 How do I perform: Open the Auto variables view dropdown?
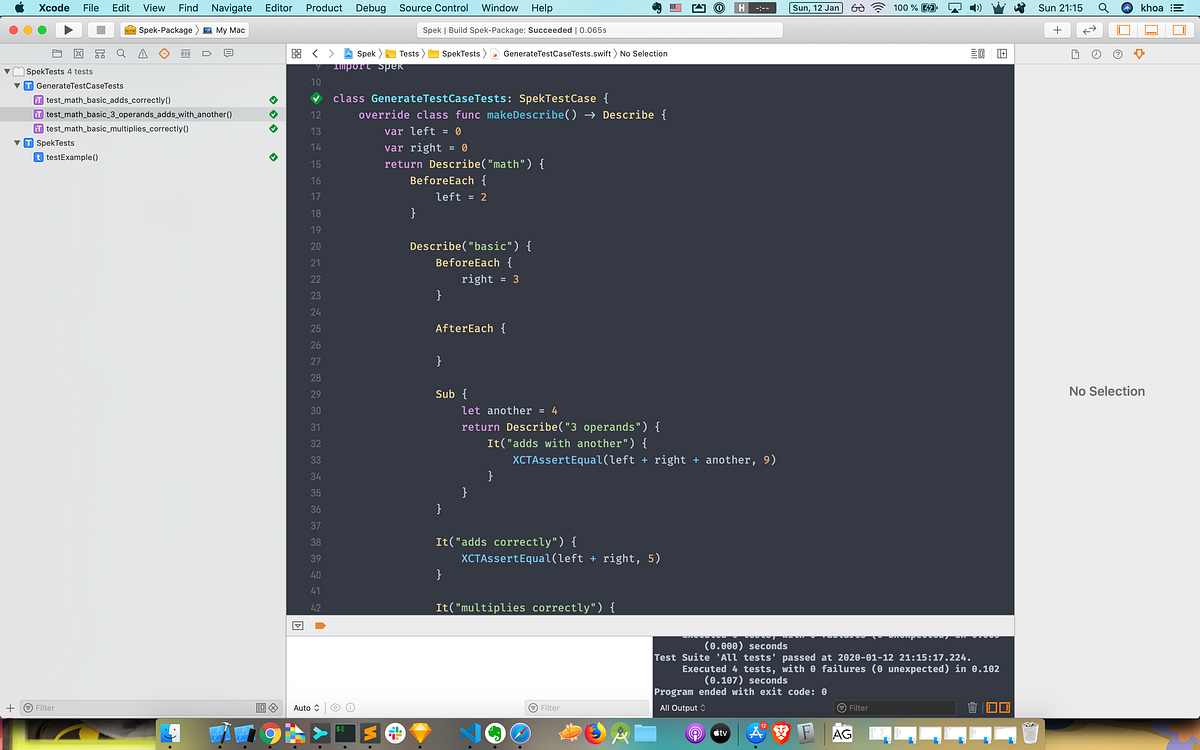click(x=307, y=707)
